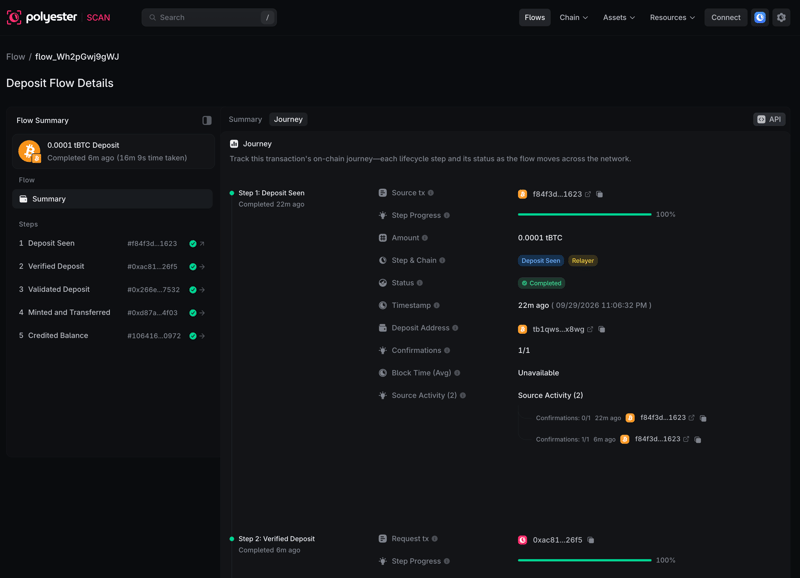Focus the Search input field
This screenshot has height=578, width=800.
(x=209, y=17)
